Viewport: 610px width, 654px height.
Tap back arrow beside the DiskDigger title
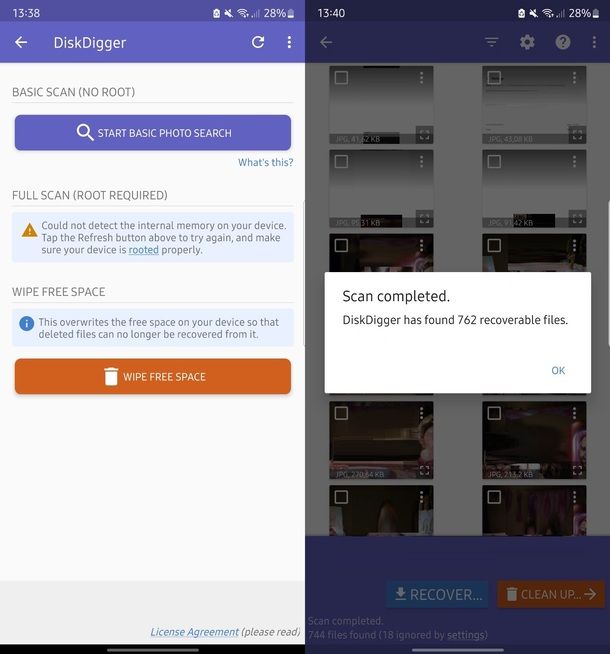click(x=21, y=42)
